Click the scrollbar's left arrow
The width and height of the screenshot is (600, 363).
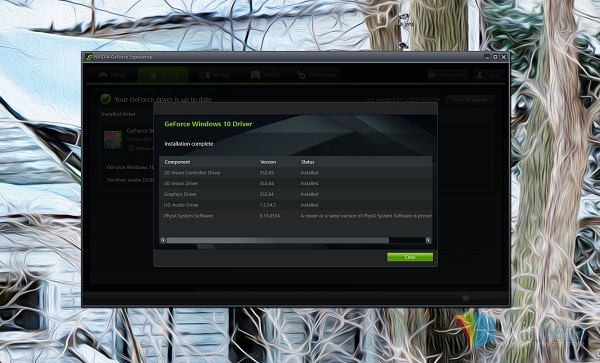tap(163, 240)
